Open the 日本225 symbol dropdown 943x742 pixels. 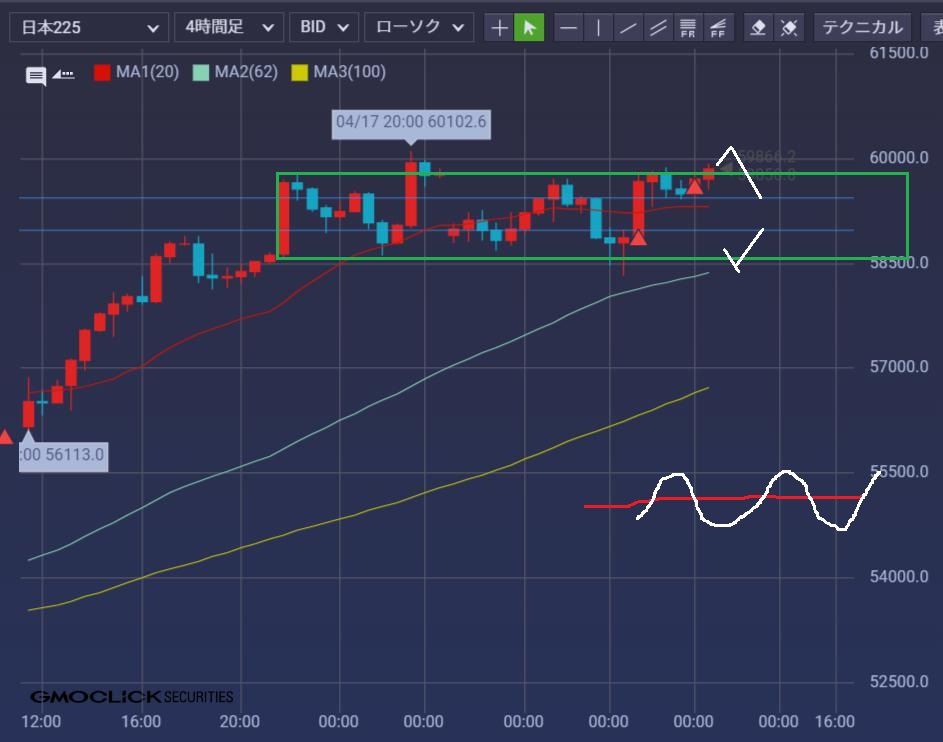(x=89, y=27)
